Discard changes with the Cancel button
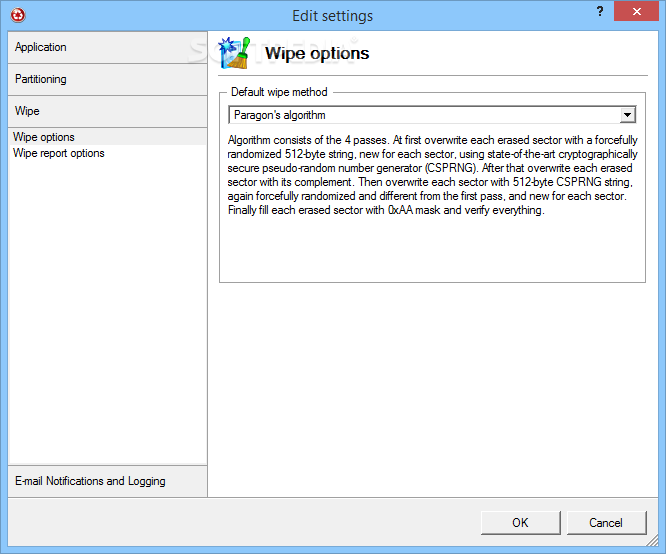This screenshot has width=666, height=554. [x=606, y=523]
